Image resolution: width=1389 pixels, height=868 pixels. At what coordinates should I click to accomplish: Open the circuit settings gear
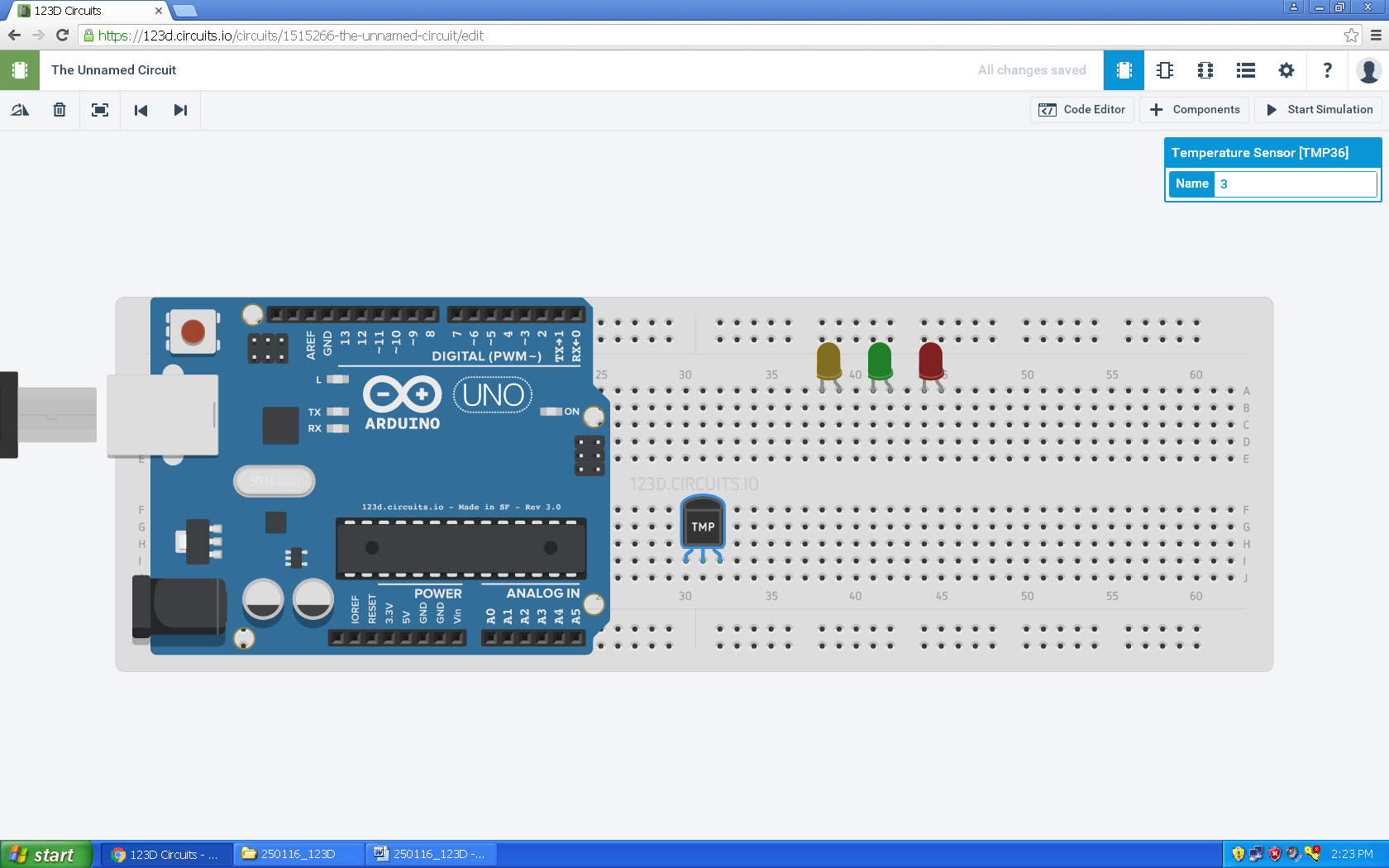tap(1286, 70)
